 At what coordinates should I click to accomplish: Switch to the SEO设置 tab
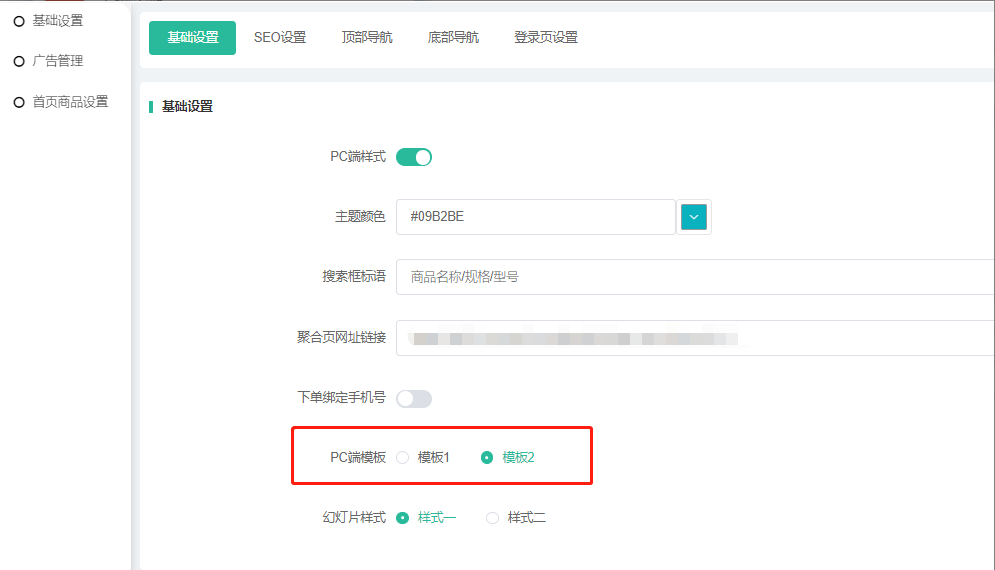pos(280,38)
